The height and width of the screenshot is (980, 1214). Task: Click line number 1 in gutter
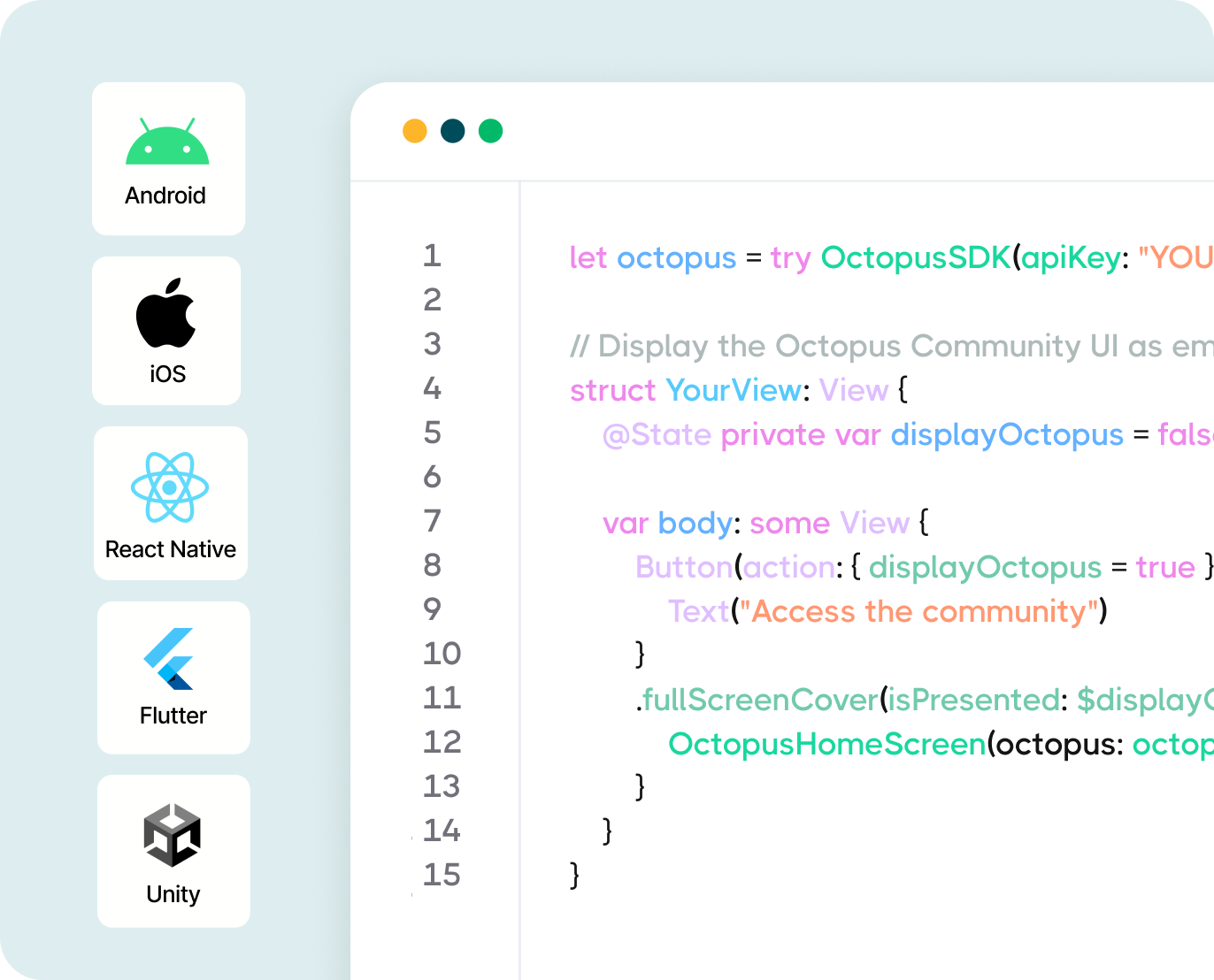[x=432, y=256]
